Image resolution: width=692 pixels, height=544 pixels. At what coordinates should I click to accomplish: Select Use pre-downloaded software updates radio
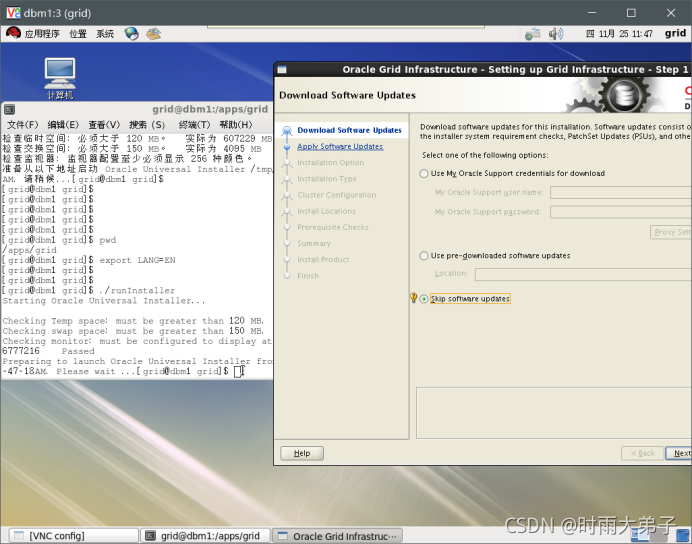click(424, 255)
